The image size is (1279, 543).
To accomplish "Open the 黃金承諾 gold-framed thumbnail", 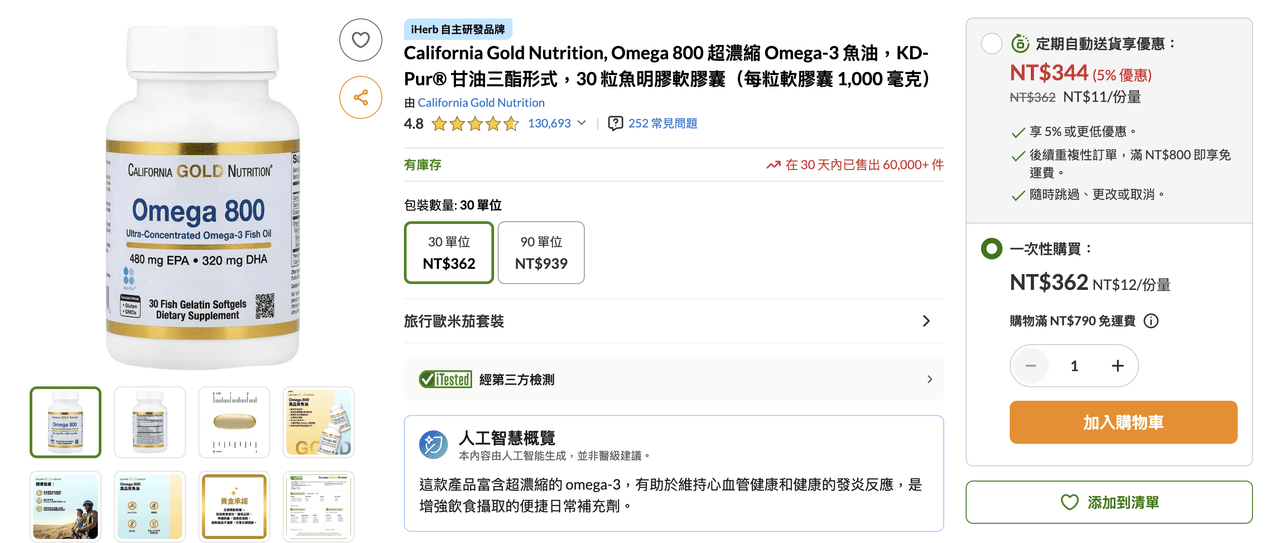I will pos(235,506).
